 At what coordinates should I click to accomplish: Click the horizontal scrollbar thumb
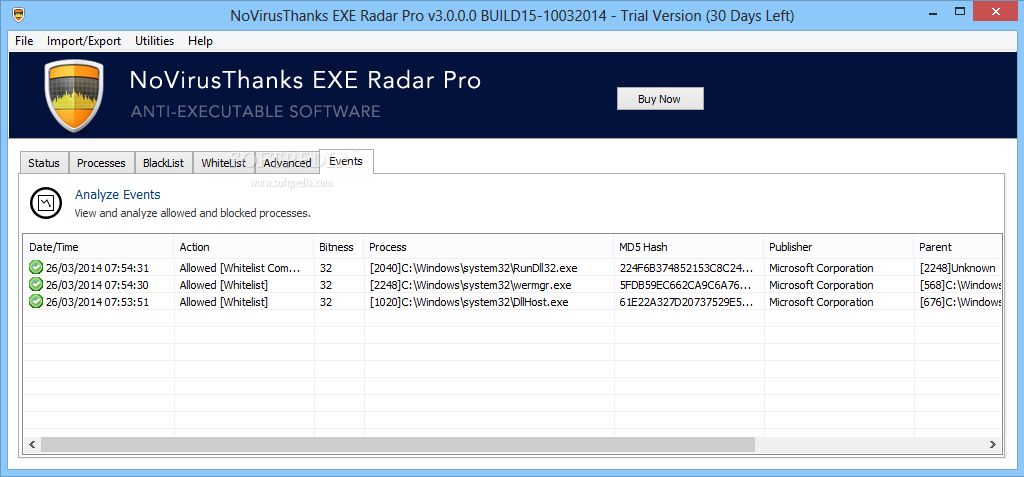[x=398, y=444]
